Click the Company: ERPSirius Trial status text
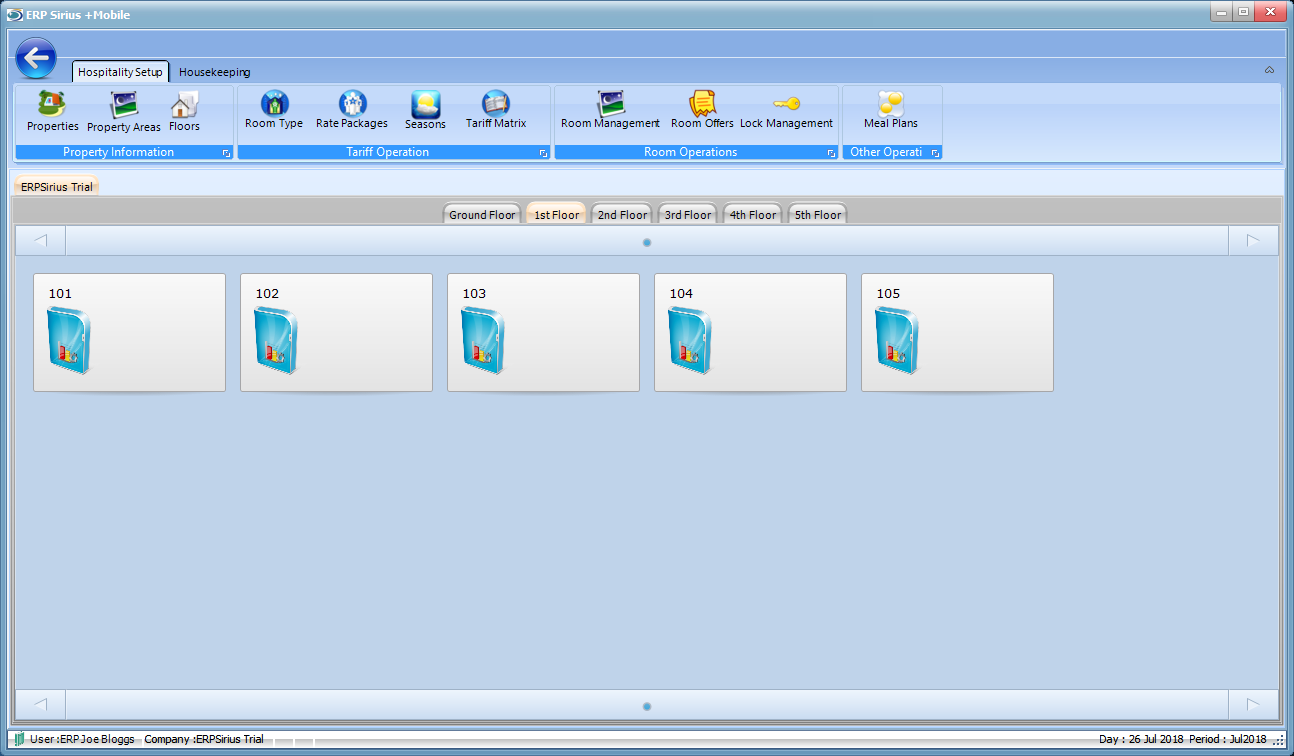This screenshot has width=1294, height=756. point(204,739)
